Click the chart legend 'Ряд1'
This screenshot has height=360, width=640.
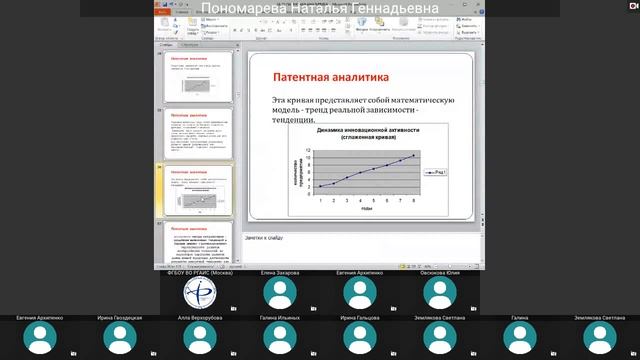tap(435, 172)
